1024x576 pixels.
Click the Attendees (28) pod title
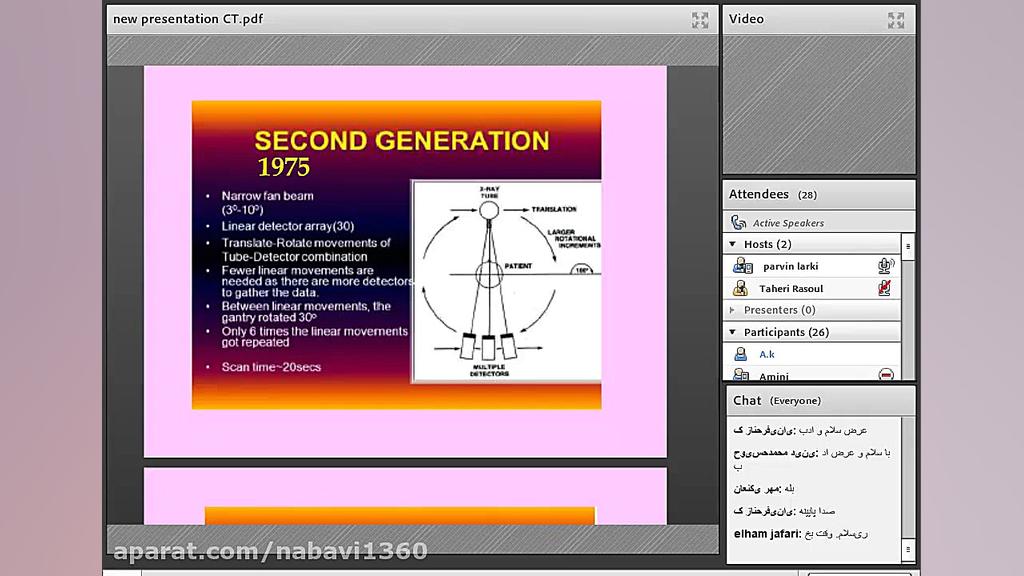pos(773,195)
